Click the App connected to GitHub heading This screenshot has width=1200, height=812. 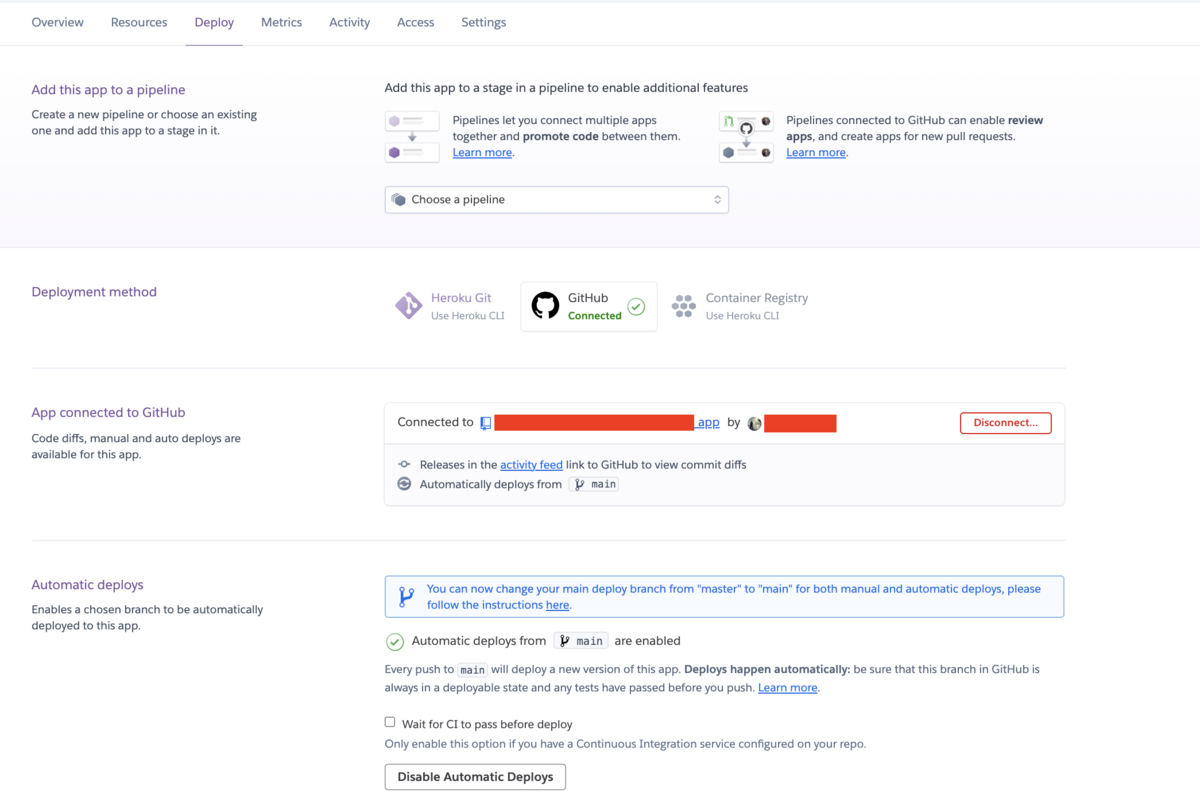coord(108,412)
